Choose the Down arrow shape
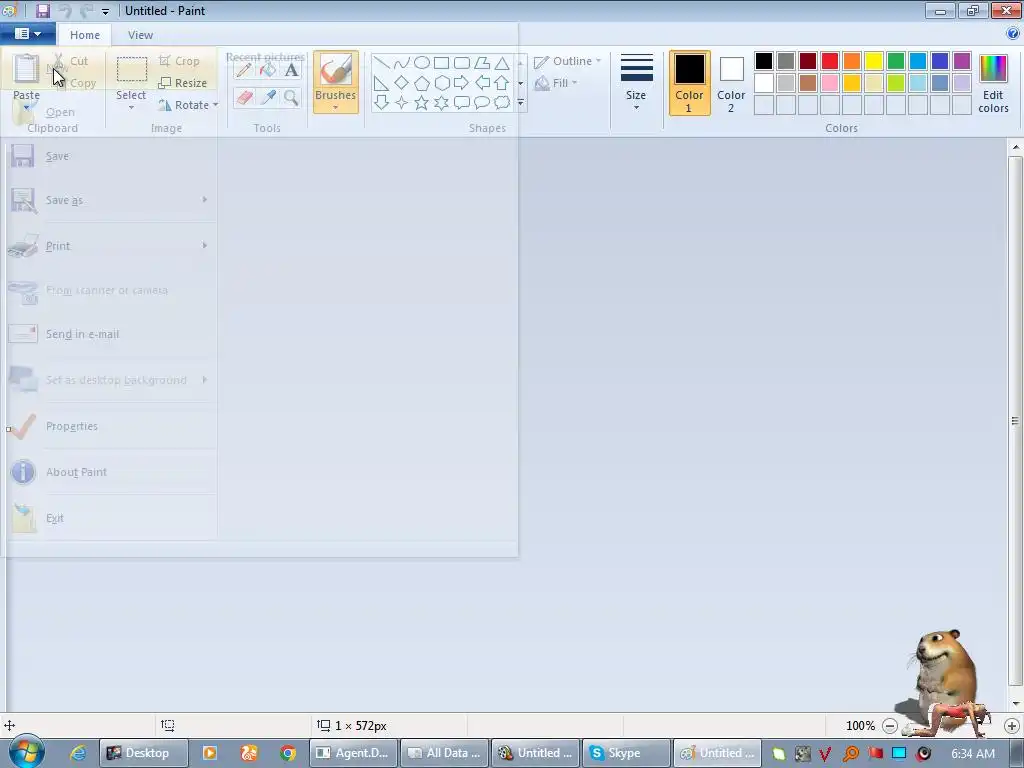This screenshot has width=1024, height=768. tap(381, 103)
